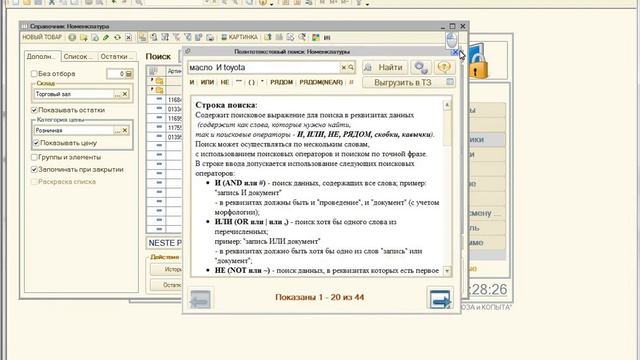Click the calculator icon next to the 0 field
Image resolution: width=640 pixels, height=360 pixels.
(129, 74)
